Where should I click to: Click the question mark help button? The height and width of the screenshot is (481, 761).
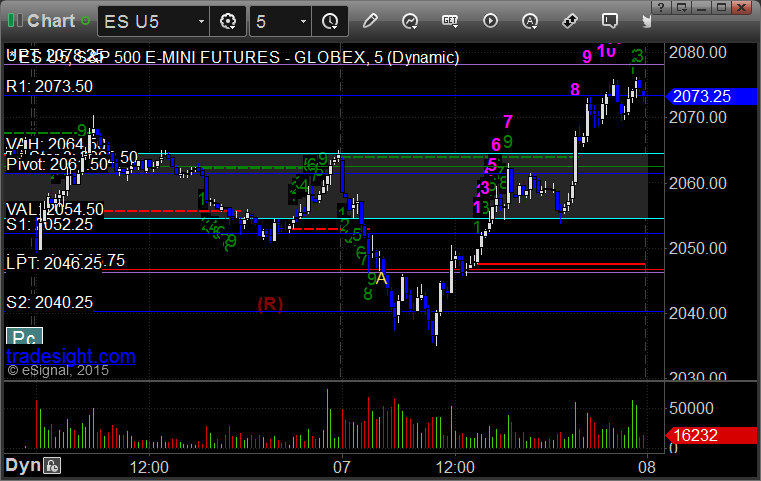point(661,7)
